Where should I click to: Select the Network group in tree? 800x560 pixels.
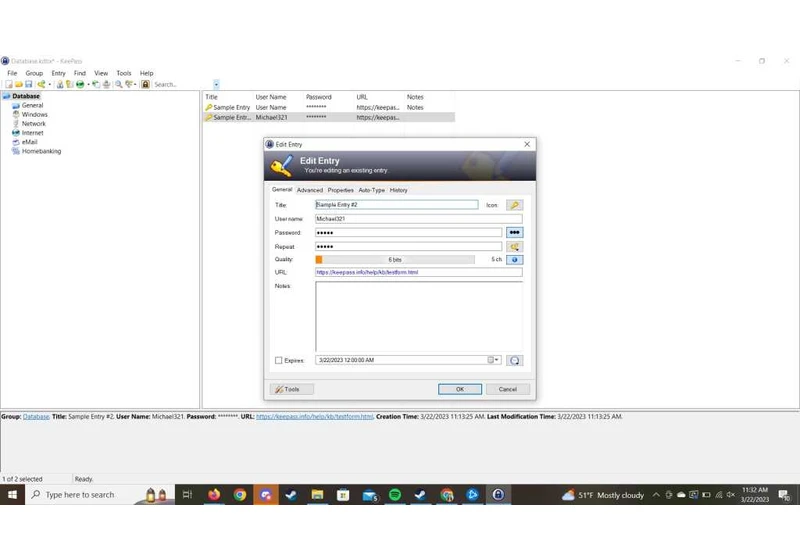pos(34,123)
